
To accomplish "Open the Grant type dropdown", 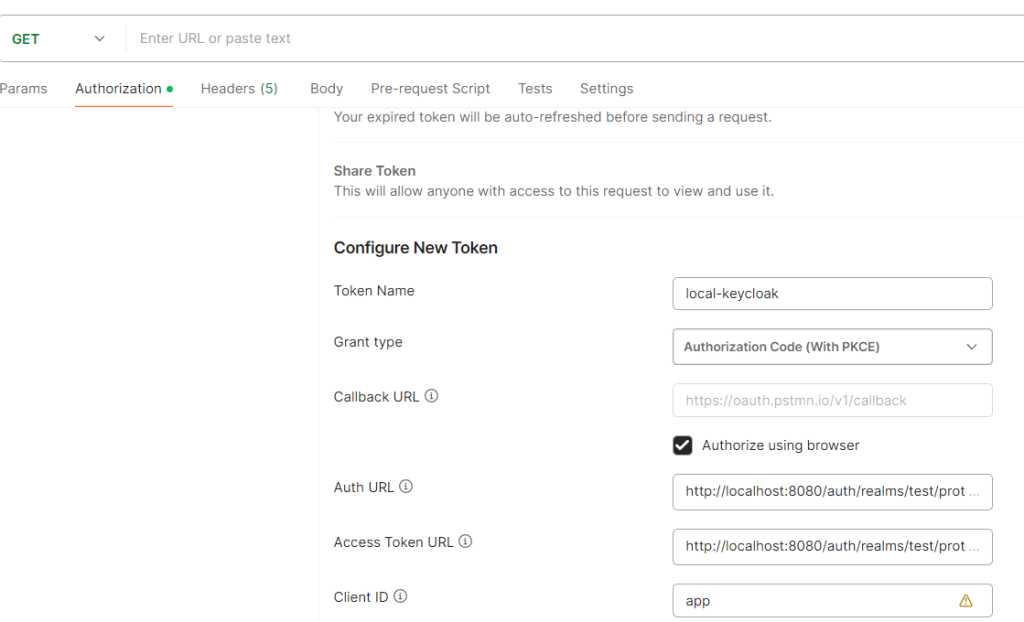I will click(x=832, y=346).
